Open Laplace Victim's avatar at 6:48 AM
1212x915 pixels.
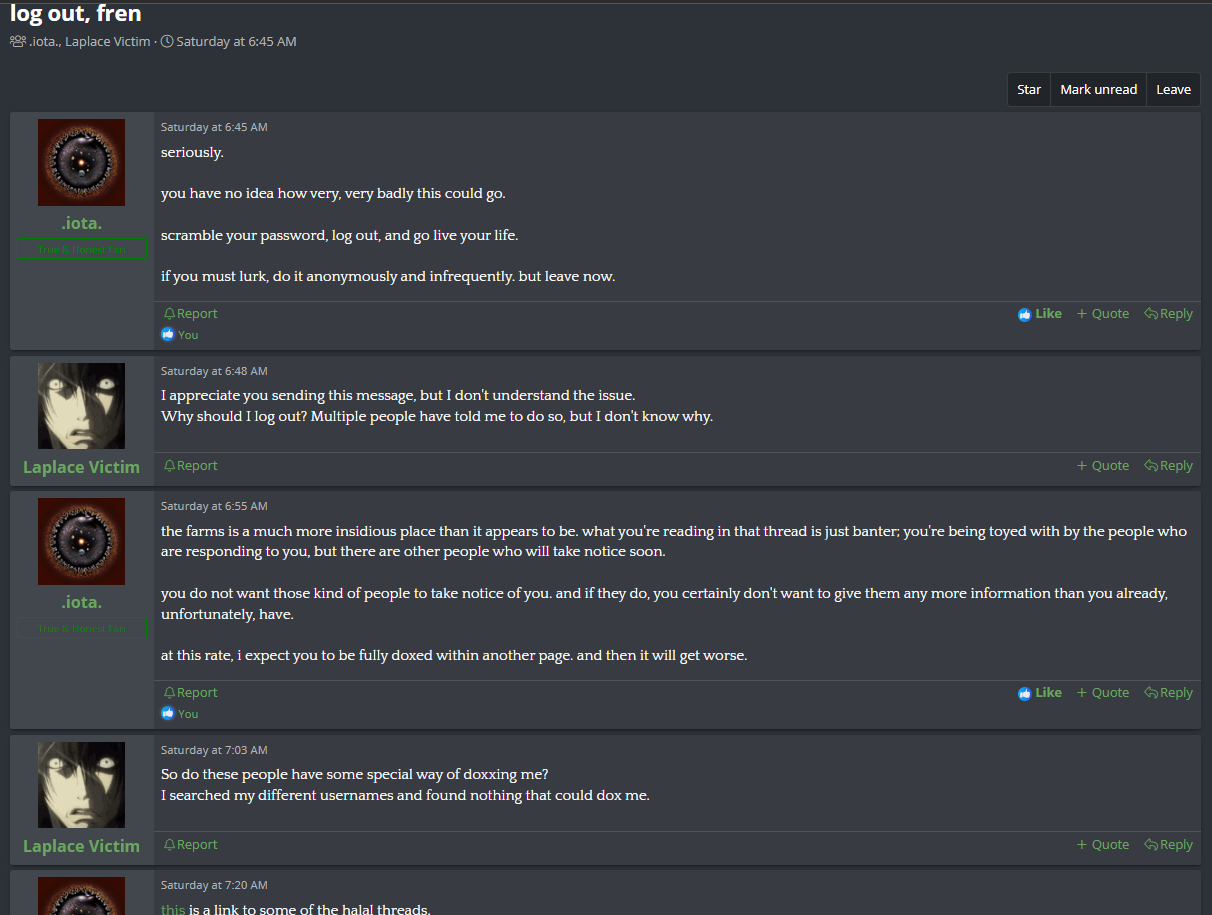[82, 406]
